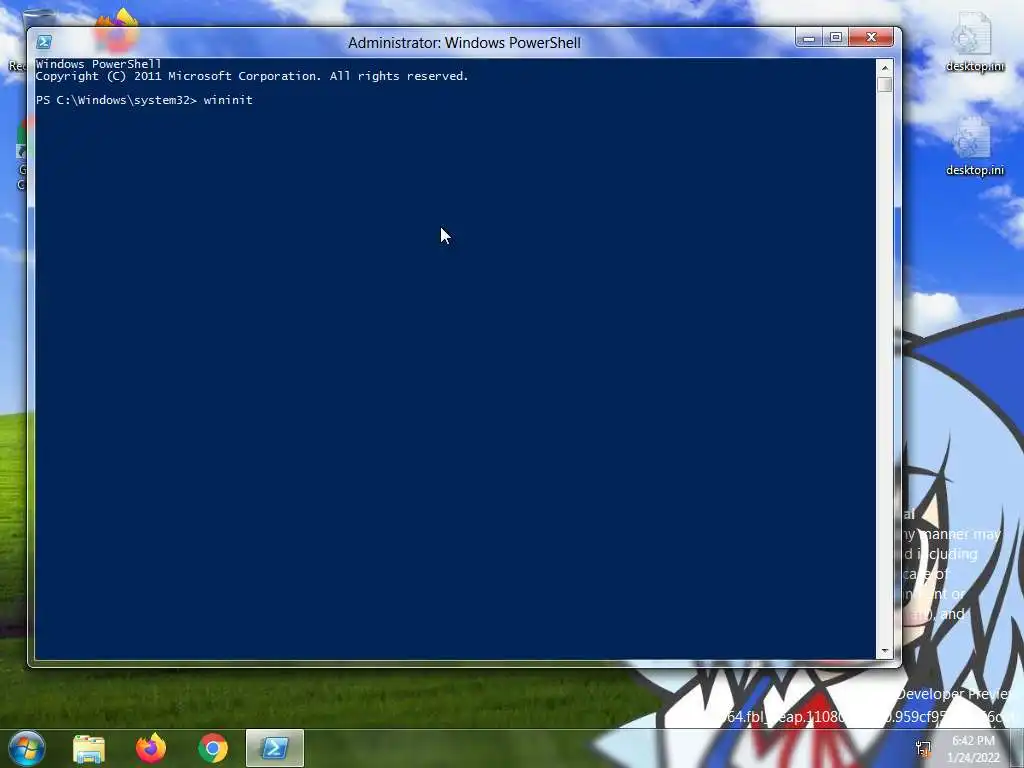Select the PowerShell taskbar button

[x=275, y=748]
